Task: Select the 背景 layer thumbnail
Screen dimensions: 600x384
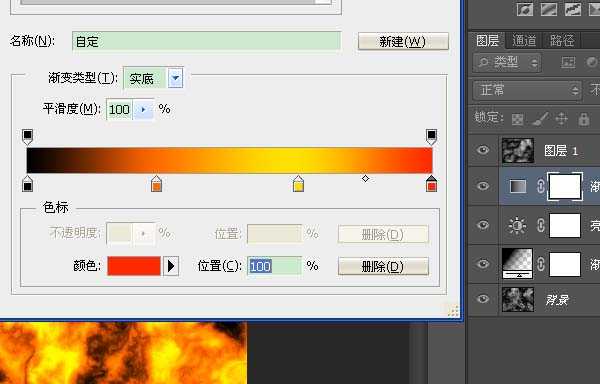Action: (x=518, y=299)
